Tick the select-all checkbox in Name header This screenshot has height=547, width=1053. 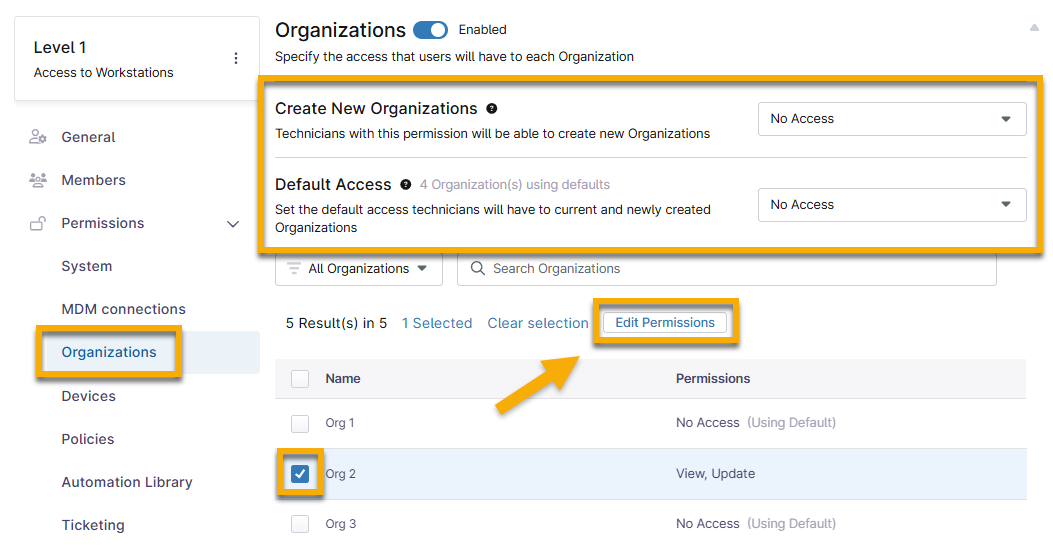pyautogui.click(x=300, y=379)
